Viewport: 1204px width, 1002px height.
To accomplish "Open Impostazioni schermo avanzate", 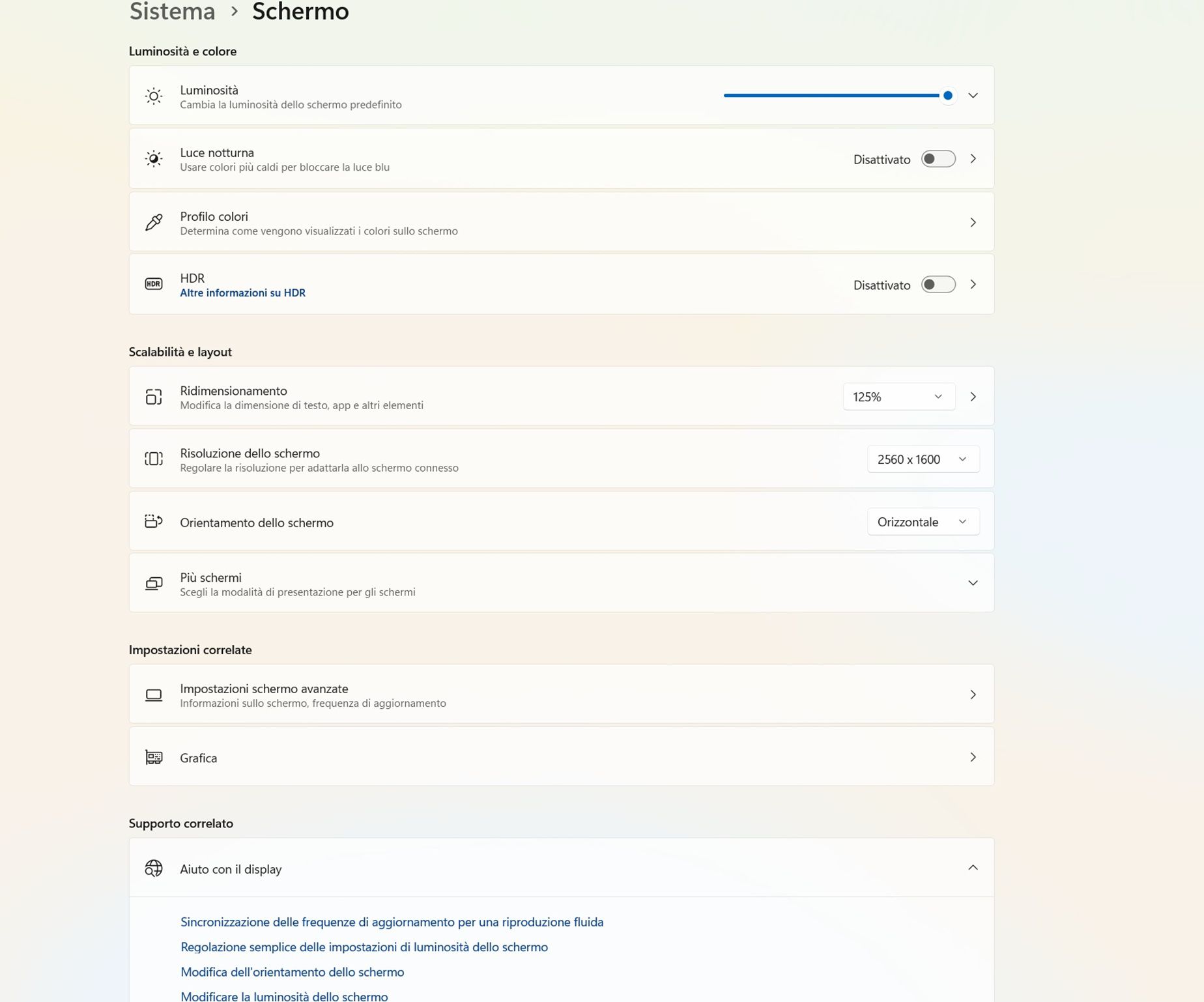I will tap(561, 694).
